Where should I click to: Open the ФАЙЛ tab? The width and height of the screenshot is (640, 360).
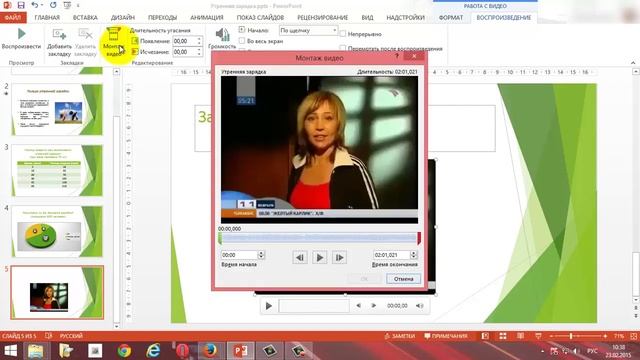tap(13, 18)
